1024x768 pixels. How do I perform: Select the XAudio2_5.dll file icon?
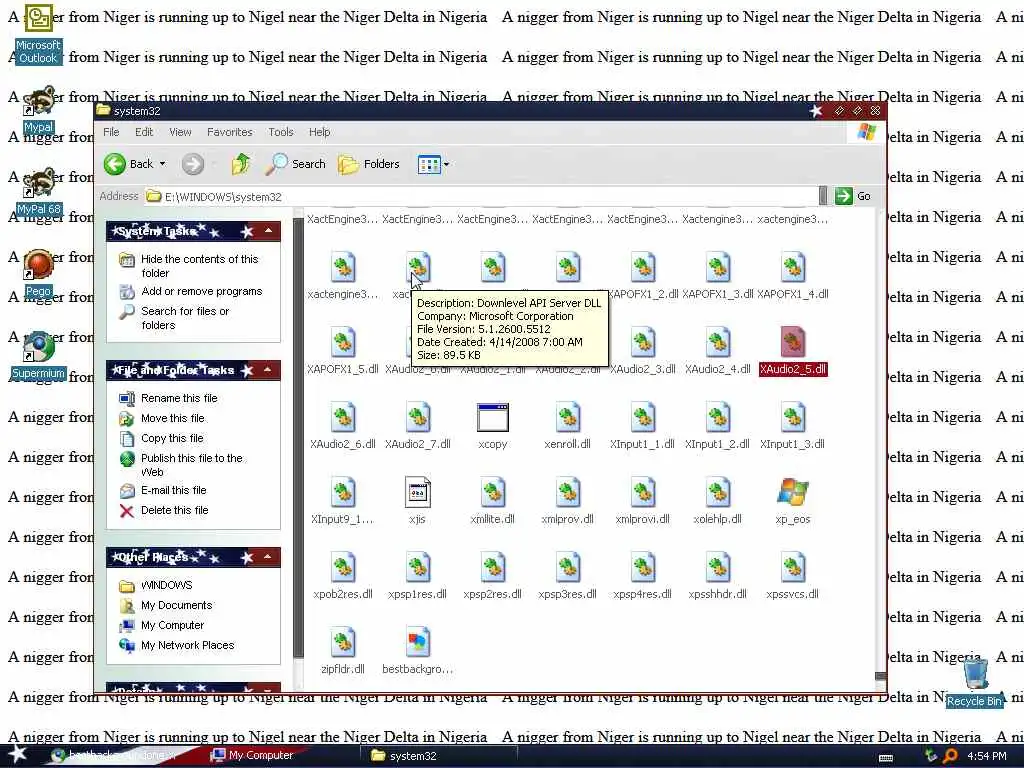coord(793,342)
